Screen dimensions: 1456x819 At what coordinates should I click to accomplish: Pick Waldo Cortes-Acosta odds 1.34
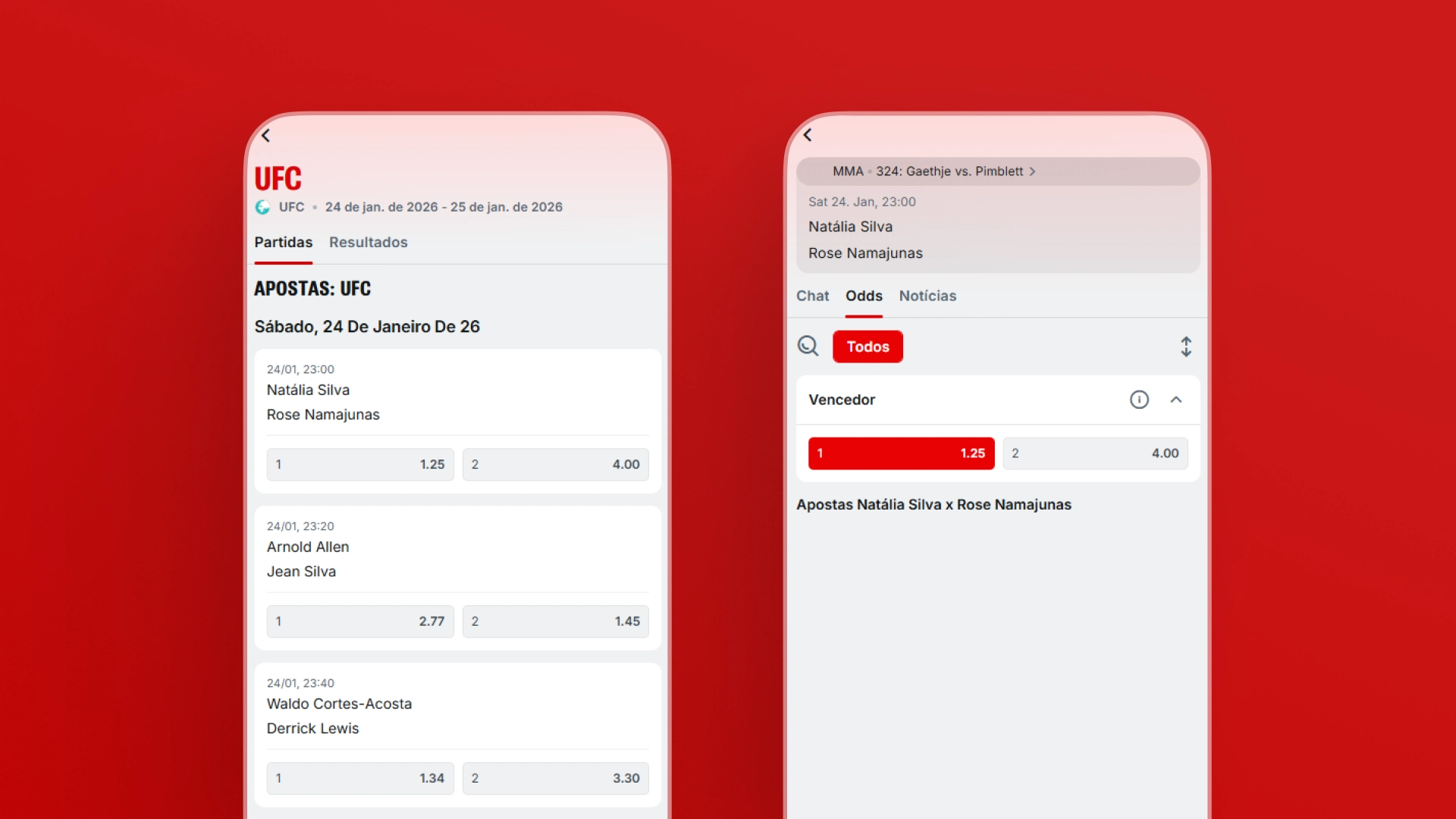point(360,778)
